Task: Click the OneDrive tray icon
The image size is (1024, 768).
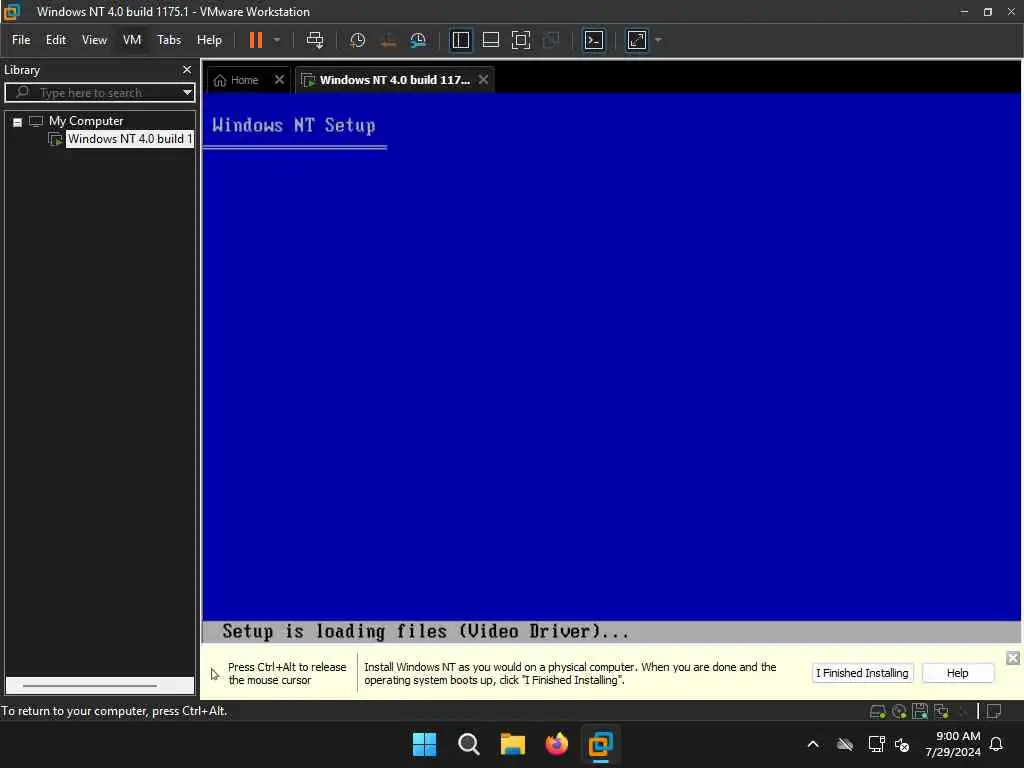Action: [x=845, y=744]
